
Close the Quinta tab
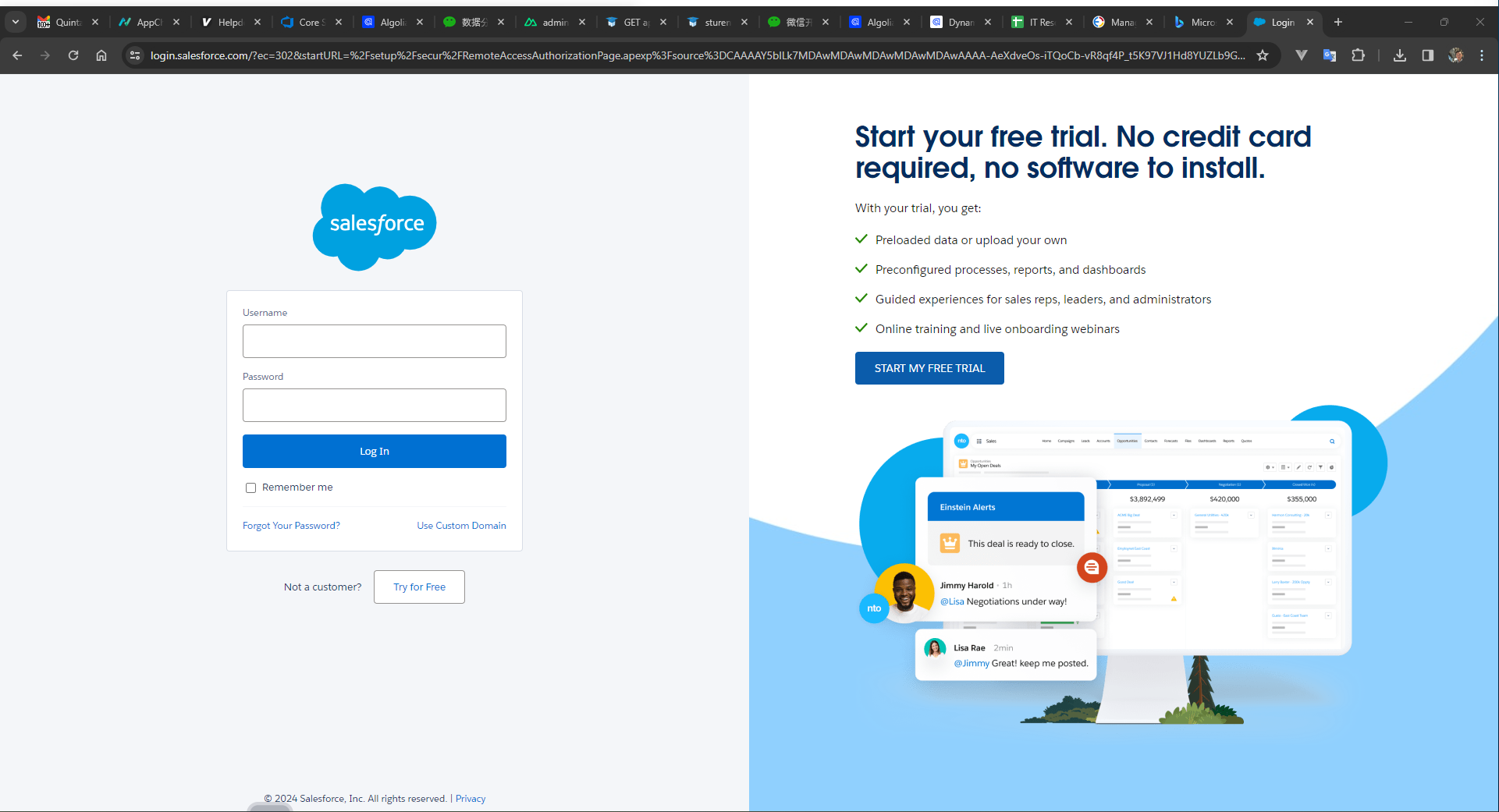(x=95, y=22)
